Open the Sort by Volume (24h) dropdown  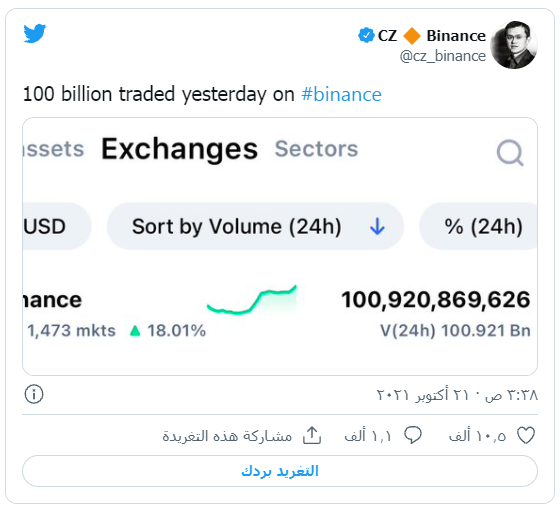point(255,226)
